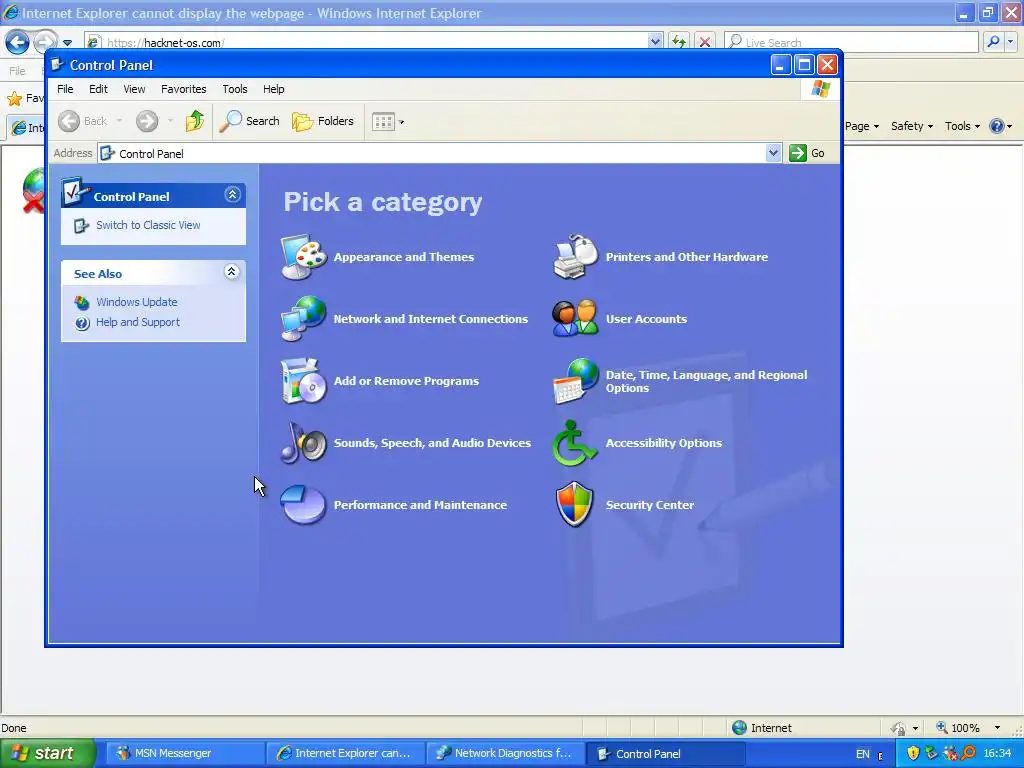This screenshot has height=768, width=1024.
Task: Open the Edit menu in Control Panel
Action: tap(99, 89)
